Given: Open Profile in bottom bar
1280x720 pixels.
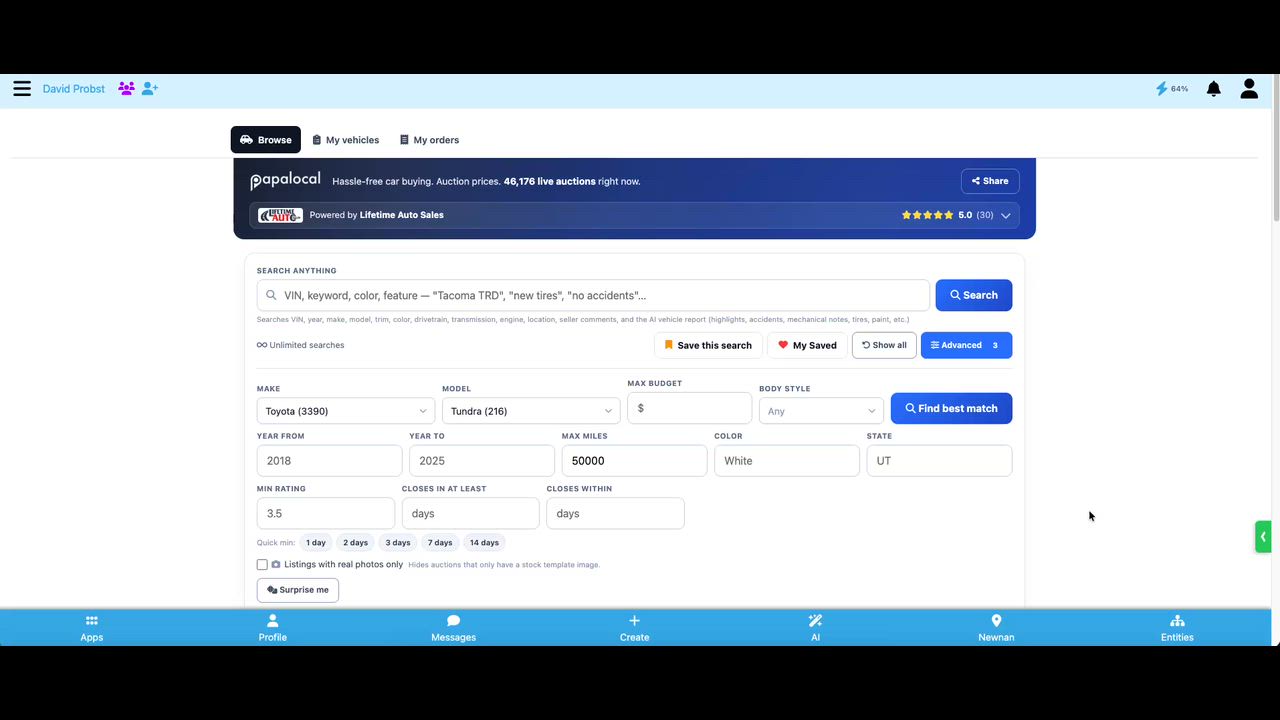Looking at the screenshot, I should coord(273,628).
